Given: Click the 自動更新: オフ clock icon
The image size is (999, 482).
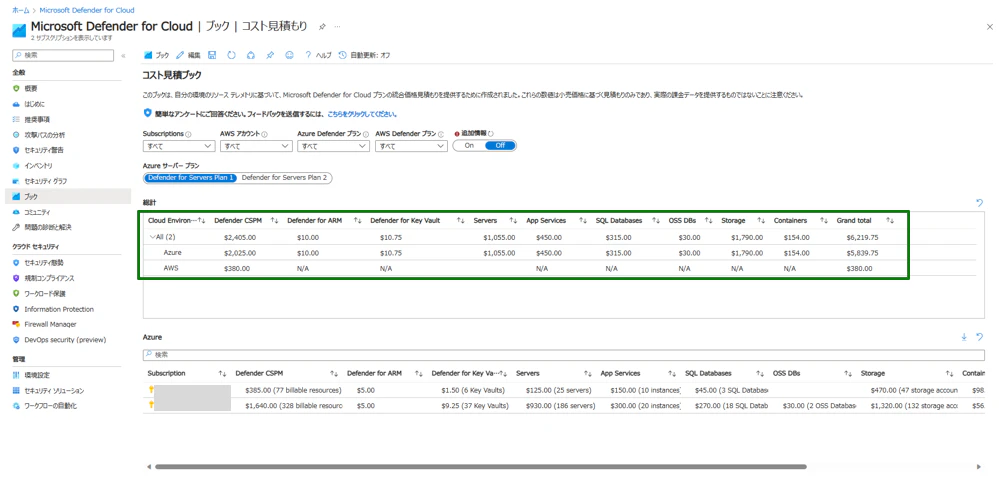Looking at the screenshot, I should coord(343,55).
